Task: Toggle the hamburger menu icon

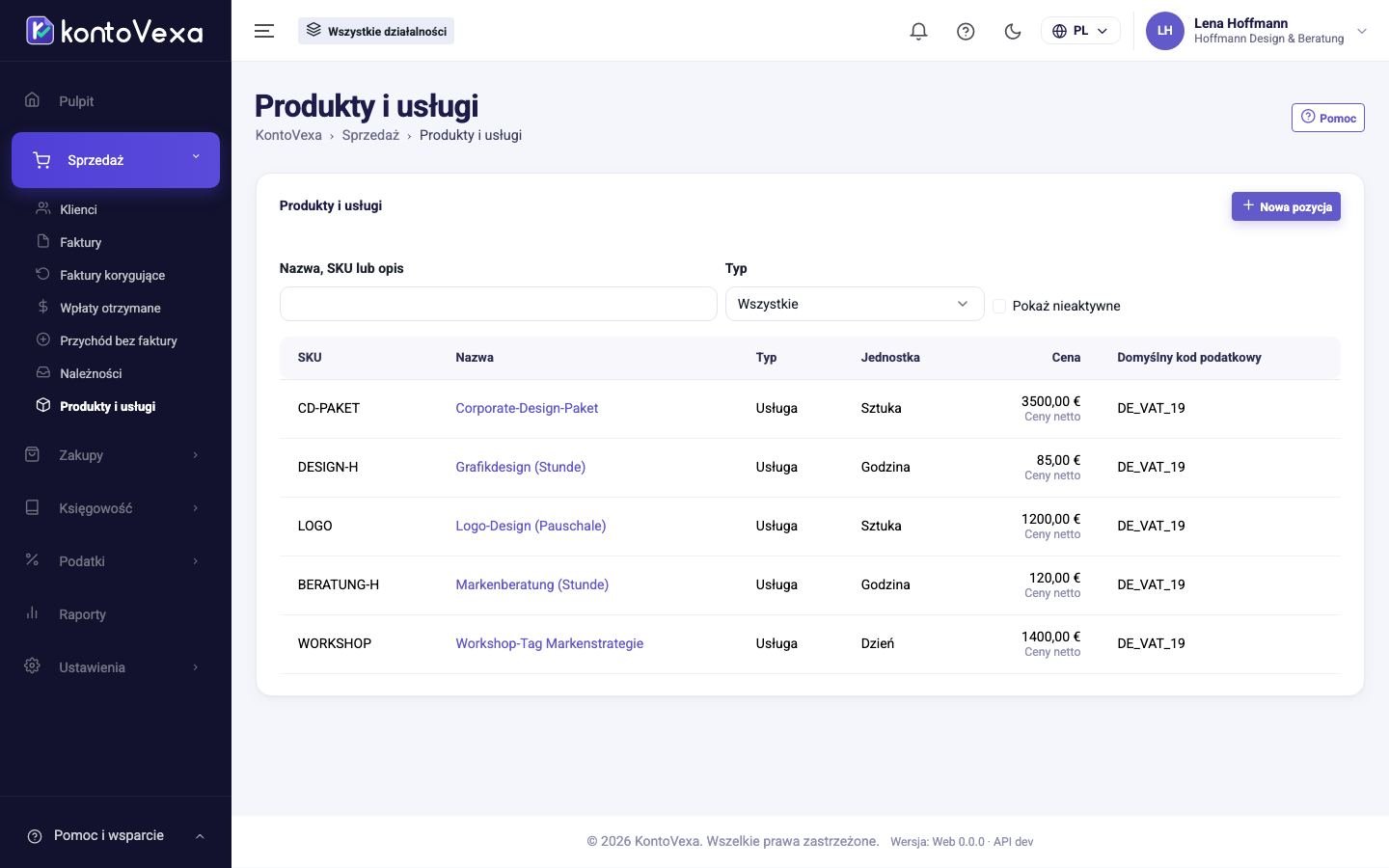Action: [x=264, y=31]
